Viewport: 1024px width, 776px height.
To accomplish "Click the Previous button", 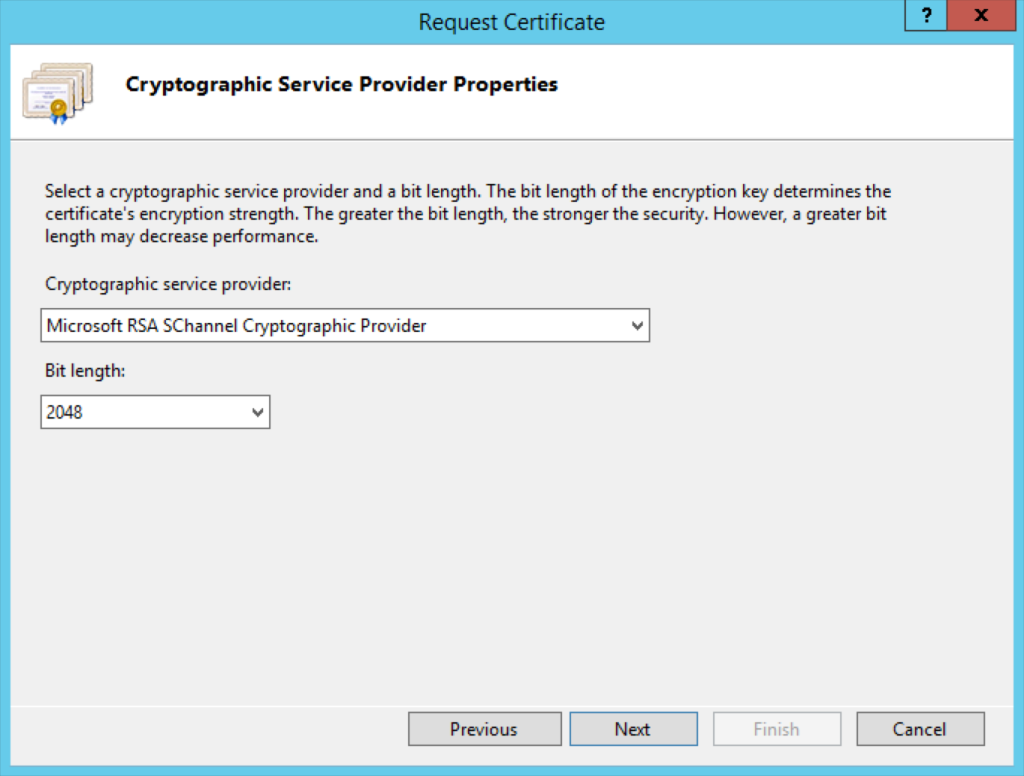I will 484,728.
